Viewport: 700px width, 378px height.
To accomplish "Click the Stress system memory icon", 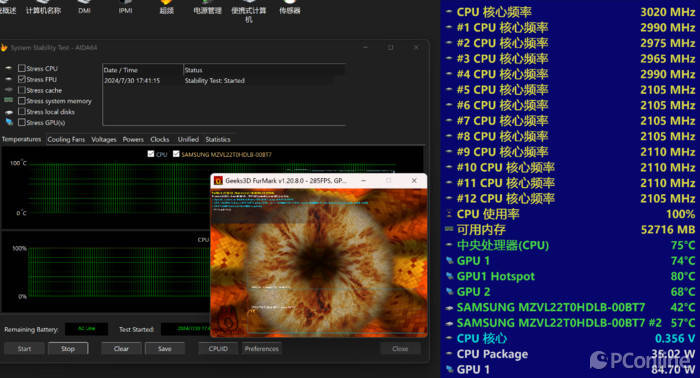I will [9, 101].
